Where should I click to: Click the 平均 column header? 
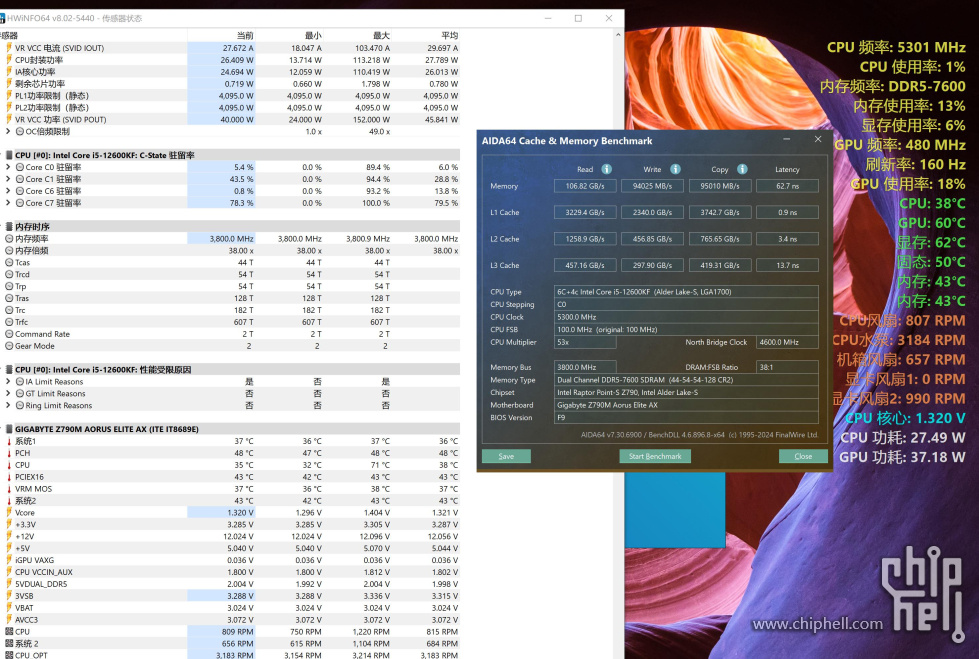tap(450, 36)
